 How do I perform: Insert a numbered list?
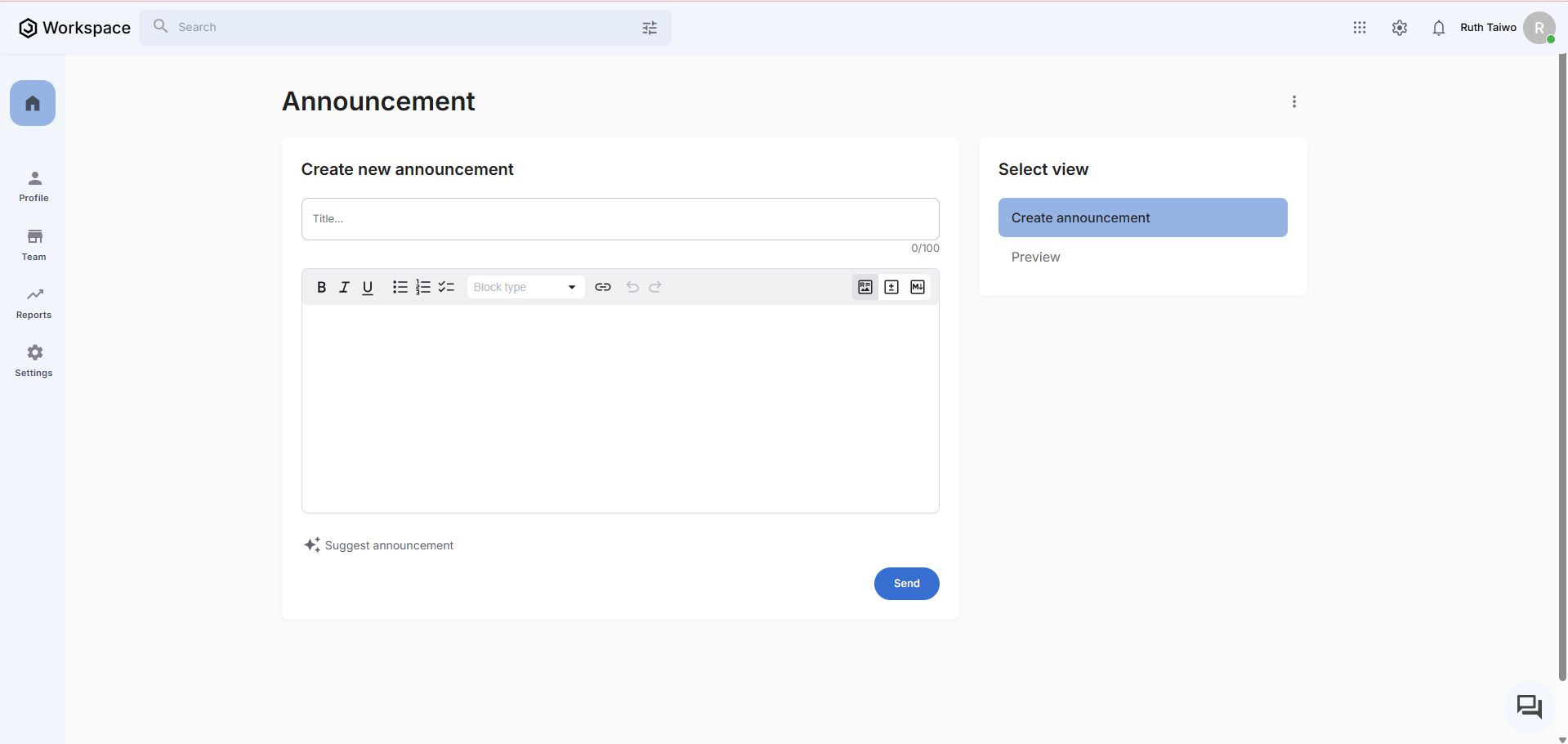(422, 287)
